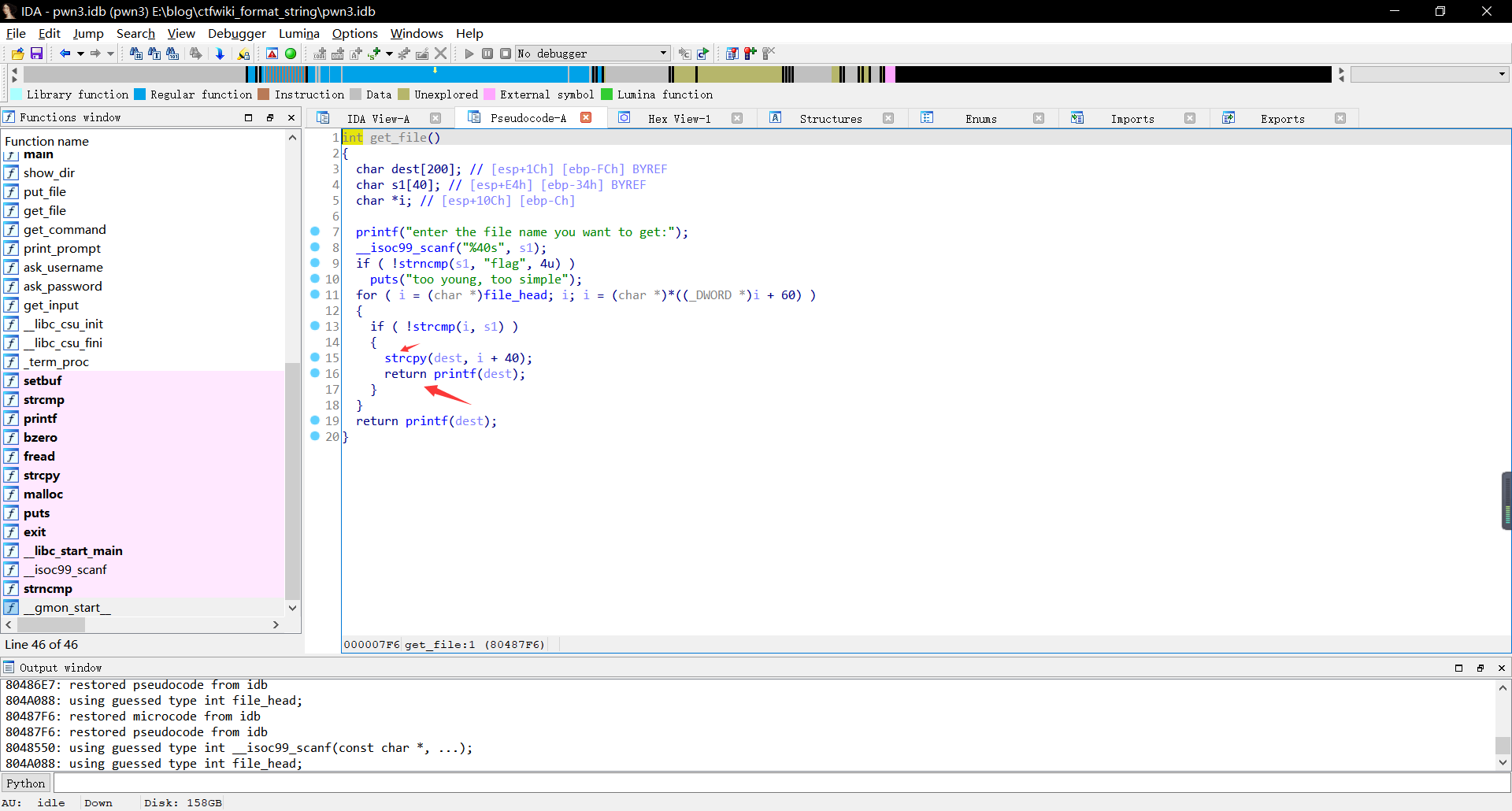The height and width of the screenshot is (811, 1512).
Task: Click Functions list scroll down arrow
Action: pos(292,608)
